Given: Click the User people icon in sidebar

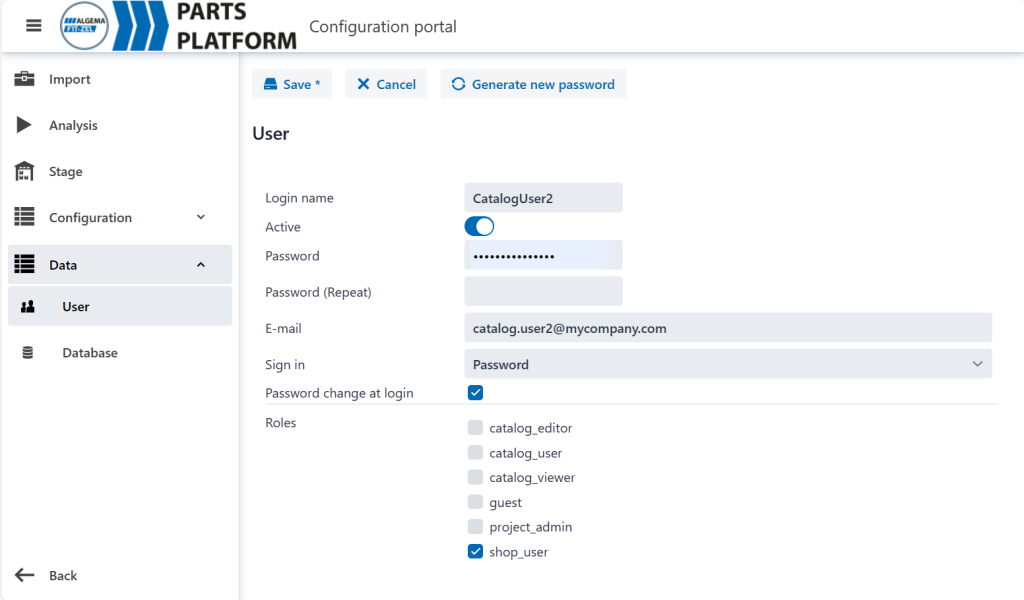Looking at the screenshot, I should click(28, 307).
